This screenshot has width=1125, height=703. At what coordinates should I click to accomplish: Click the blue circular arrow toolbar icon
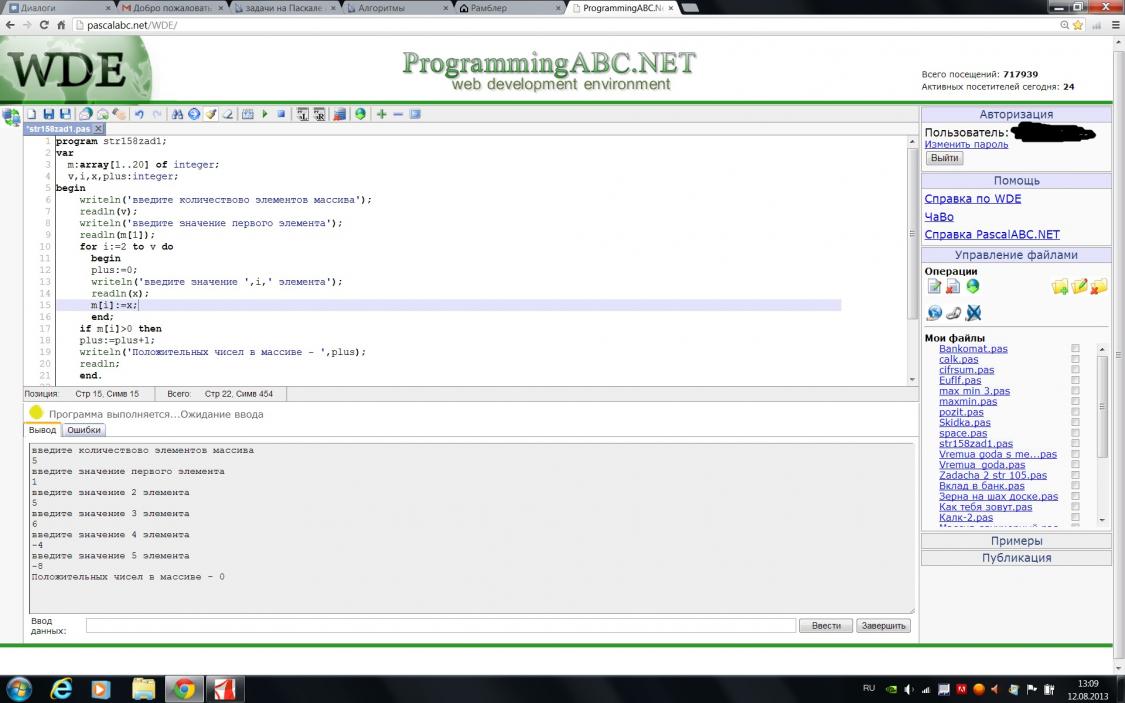(x=194, y=114)
